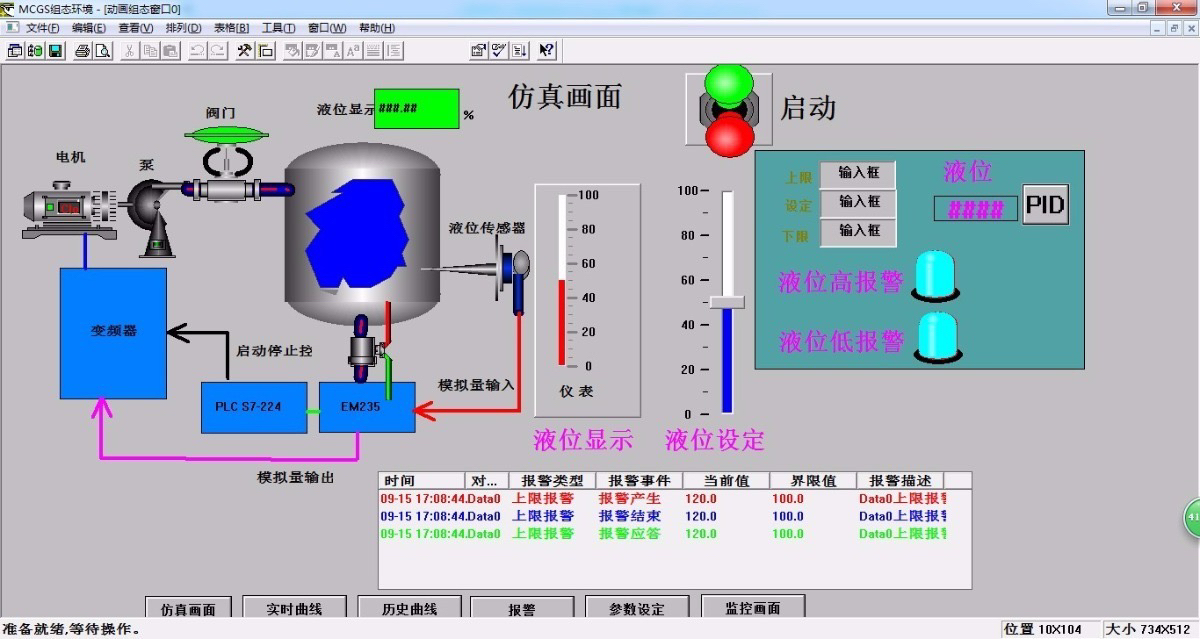The width and height of the screenshot is (1200, 639).
Task: Click the print icon
Action: 83,50
